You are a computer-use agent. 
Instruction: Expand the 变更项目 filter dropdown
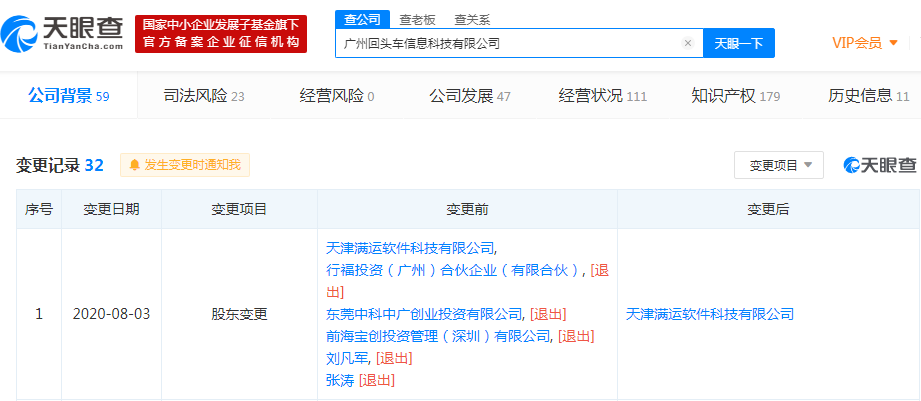(x=779, y=165)
